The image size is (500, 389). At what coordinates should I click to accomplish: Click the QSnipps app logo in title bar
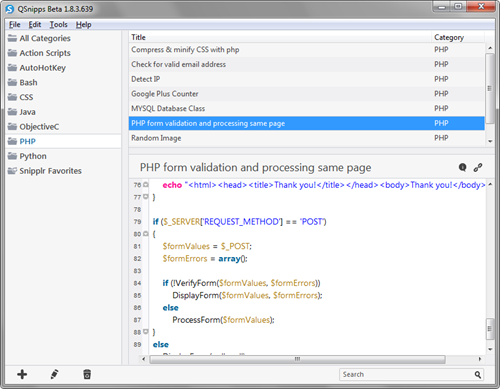(10, 9)
